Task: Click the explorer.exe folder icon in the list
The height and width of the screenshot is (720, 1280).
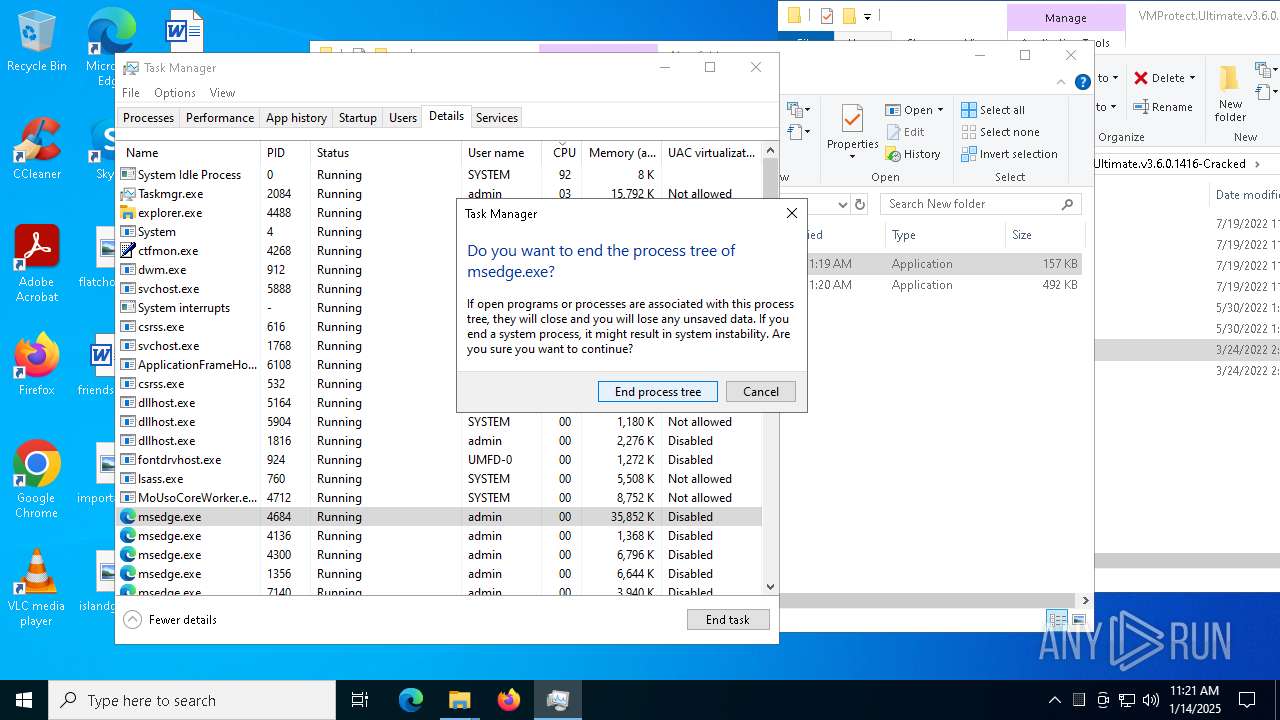Action: tap(128, 212)
